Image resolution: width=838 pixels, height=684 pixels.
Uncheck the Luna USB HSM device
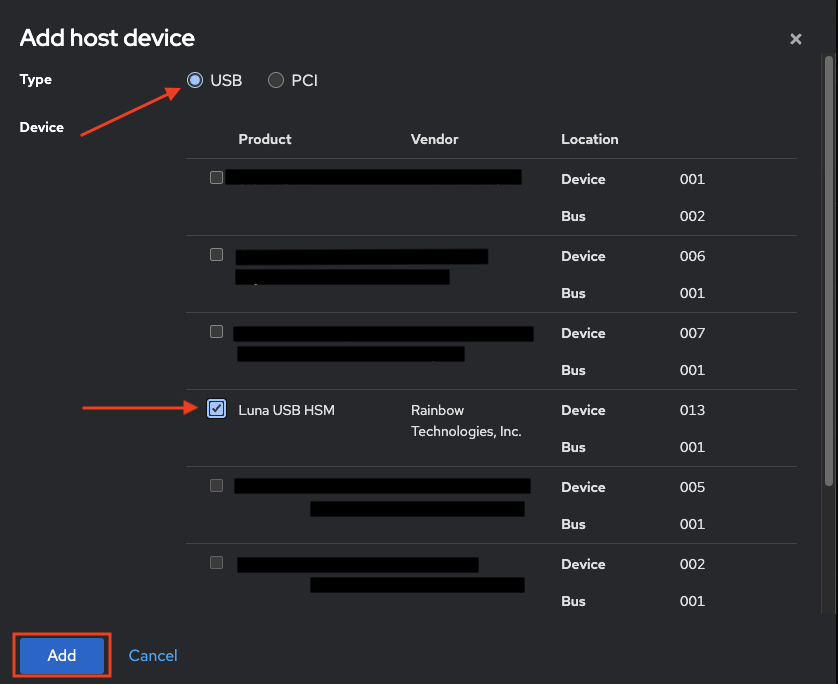pos(216,409)
